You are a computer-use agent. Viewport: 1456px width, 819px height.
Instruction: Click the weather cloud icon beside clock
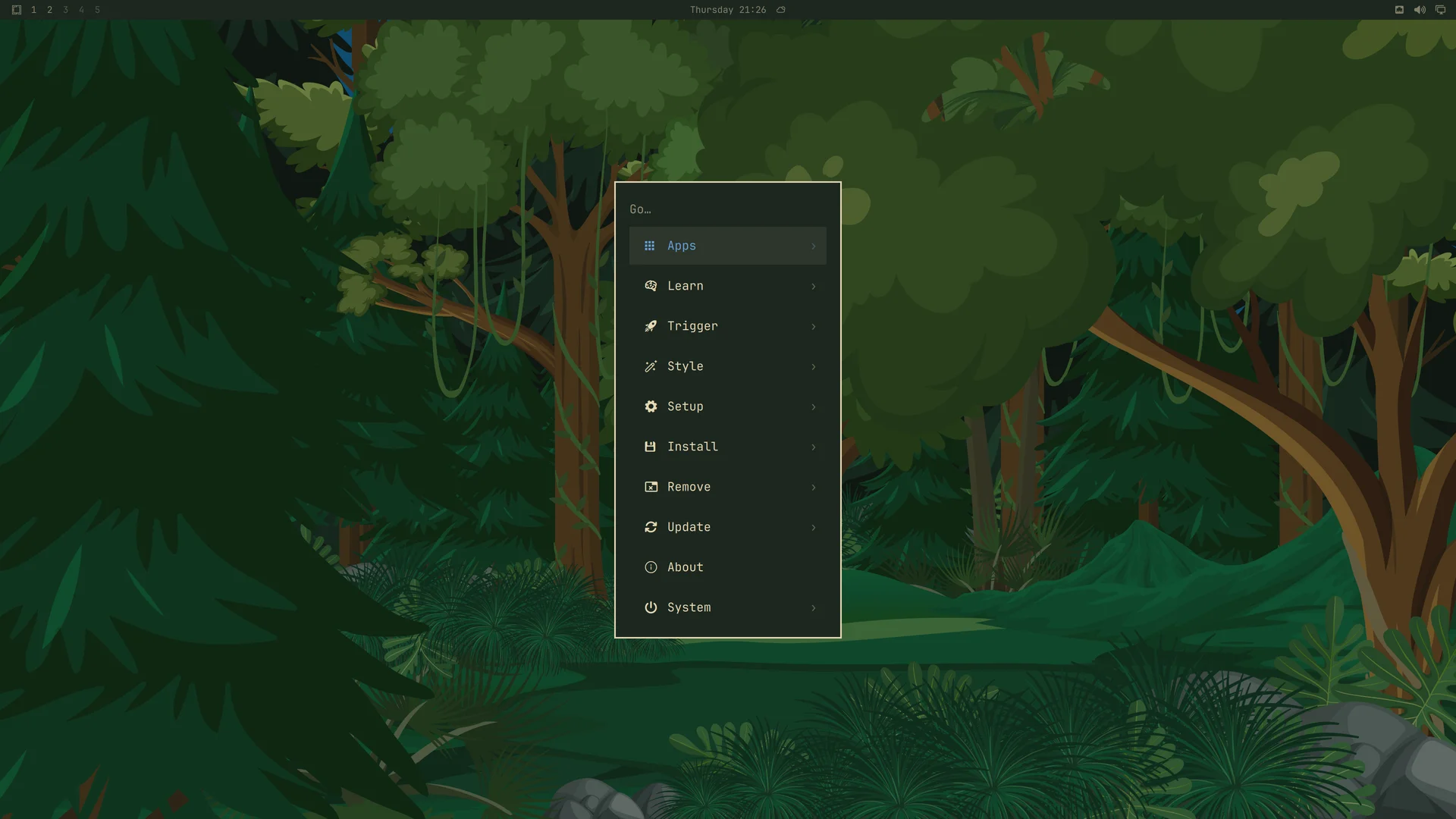tap(781, 10)
